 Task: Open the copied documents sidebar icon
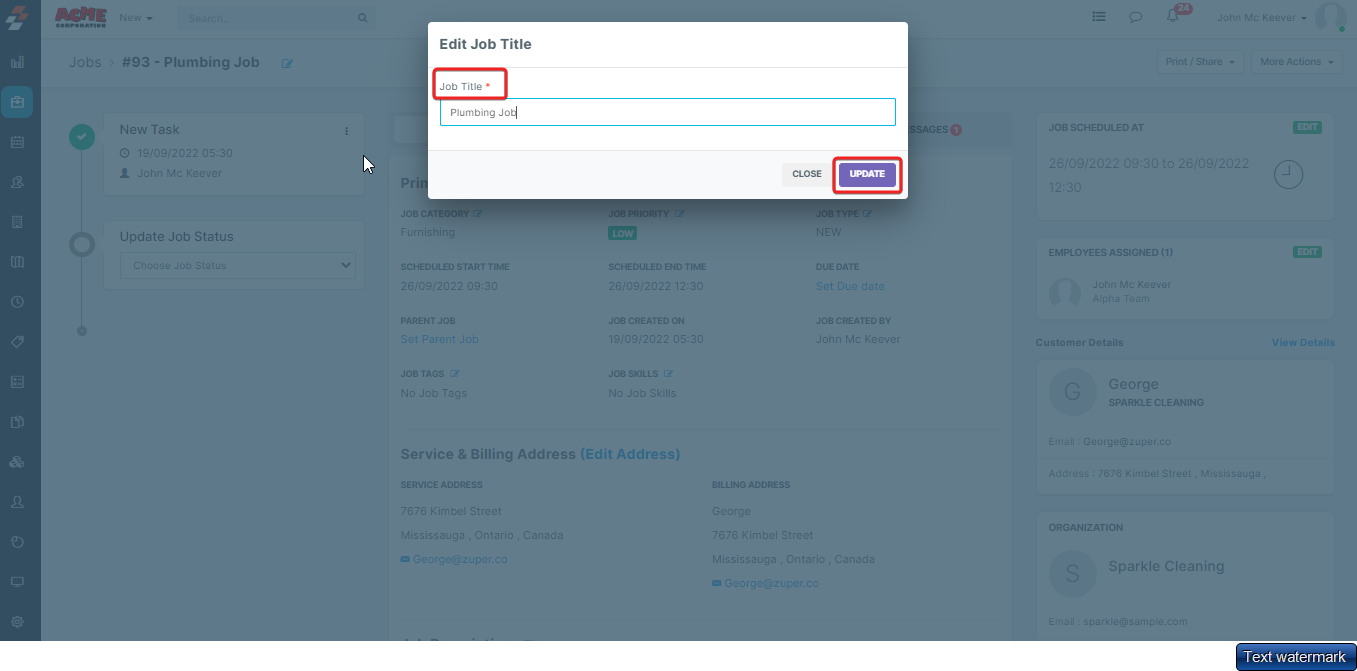click(17, 422)
